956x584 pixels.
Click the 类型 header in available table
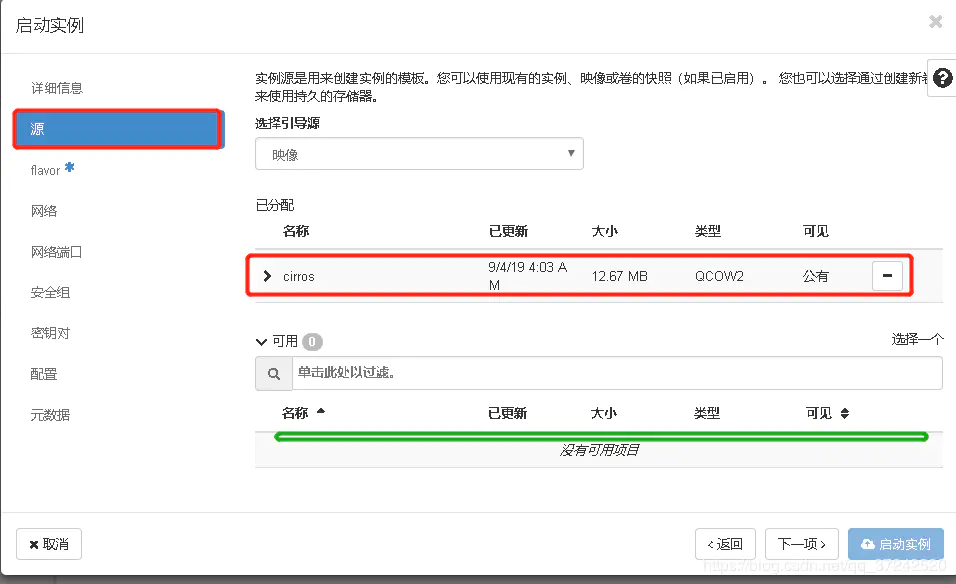(707, 413)
